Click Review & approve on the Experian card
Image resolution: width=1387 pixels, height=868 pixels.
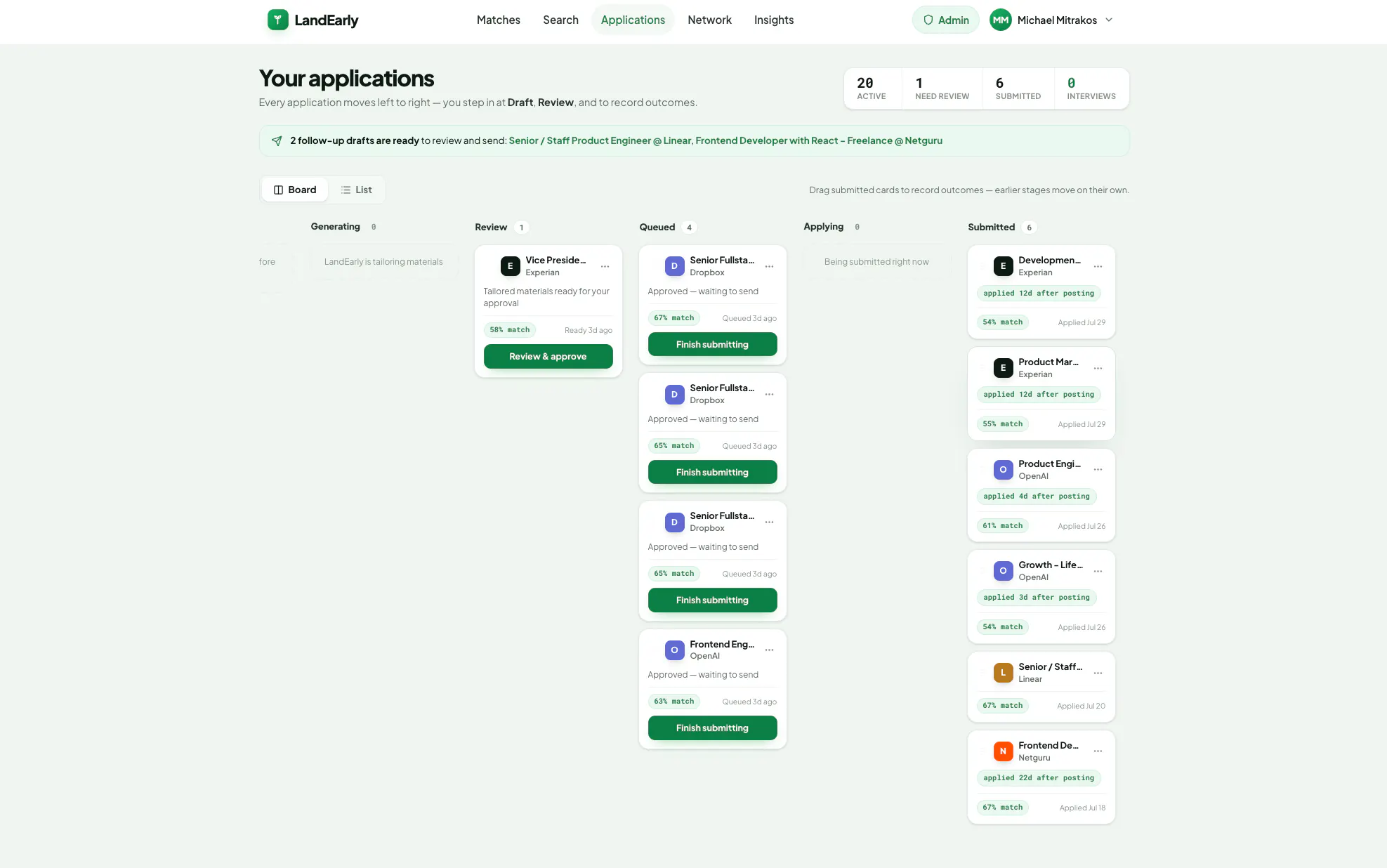pyautogui.click(x=548, y=356)
